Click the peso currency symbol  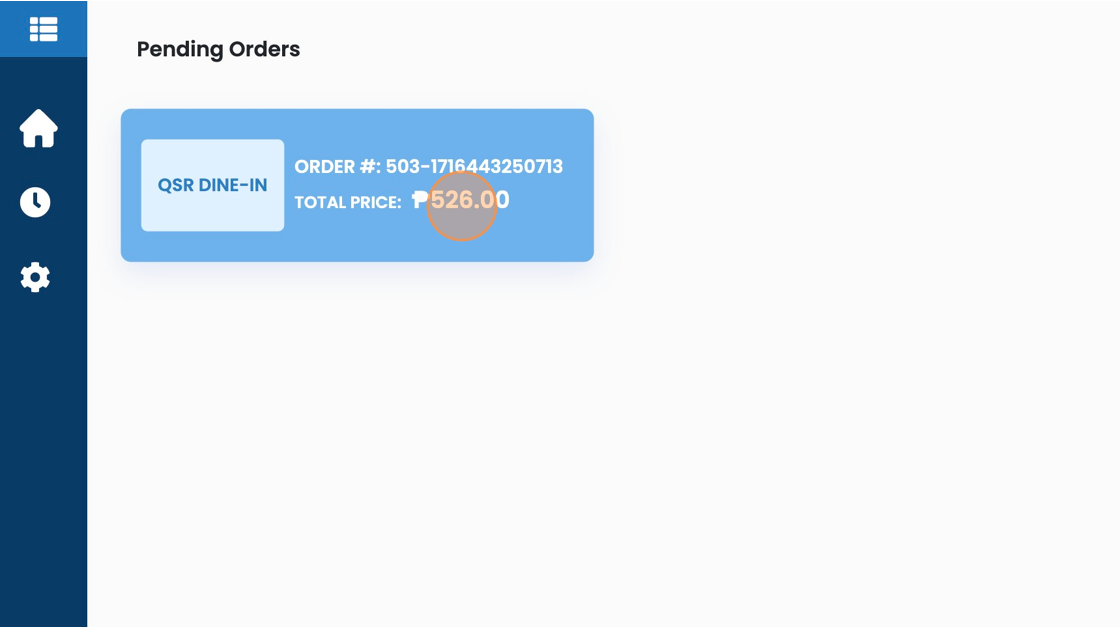point(420,200)
